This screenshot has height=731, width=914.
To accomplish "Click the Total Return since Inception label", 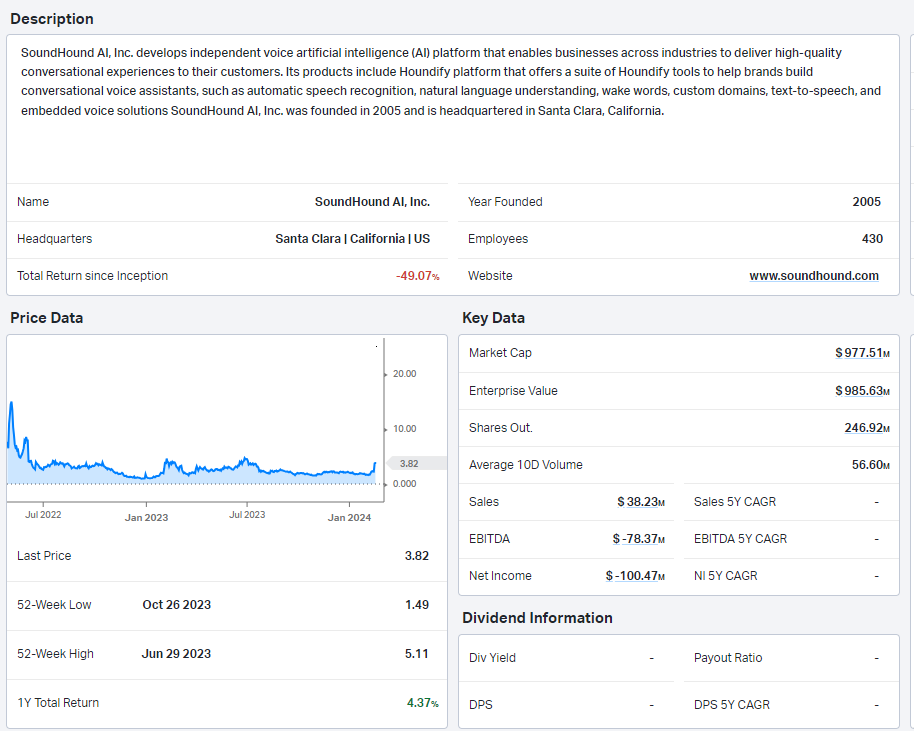I will [92, 276].
